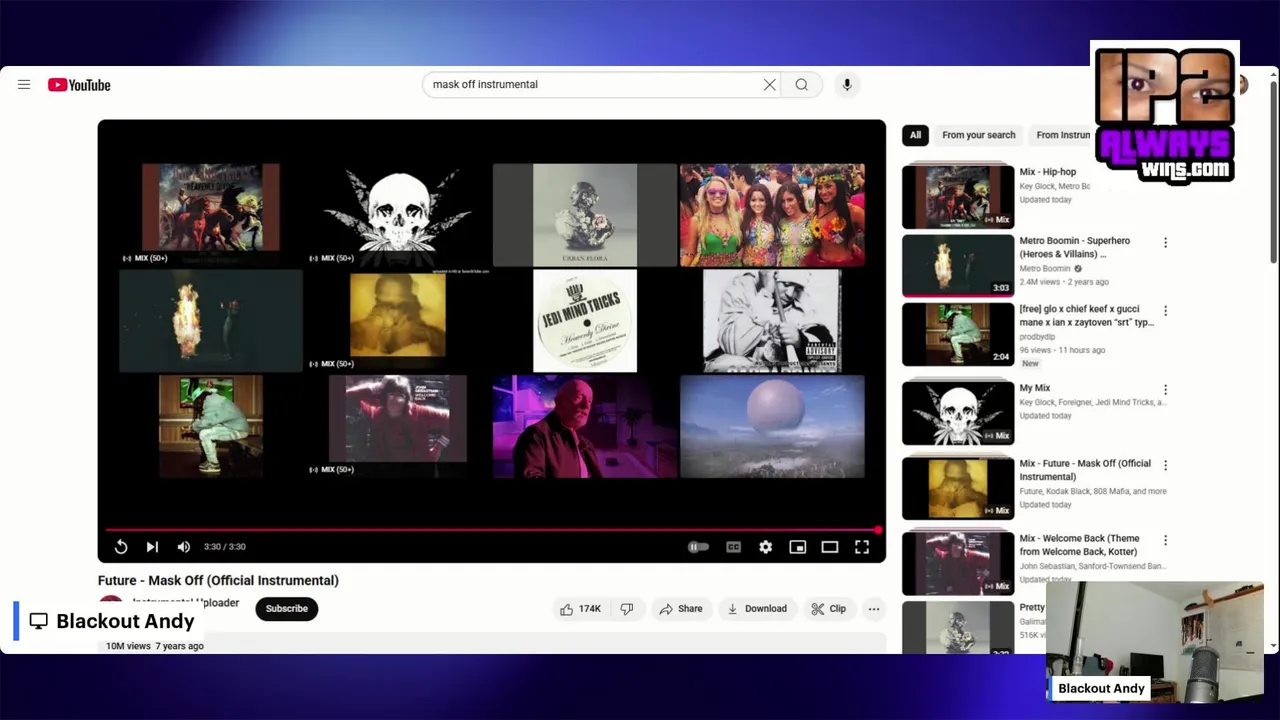Viewport: 1280px width, 720px height.
Task: Click the magnifying glass search button
Action: pos(802,85)
